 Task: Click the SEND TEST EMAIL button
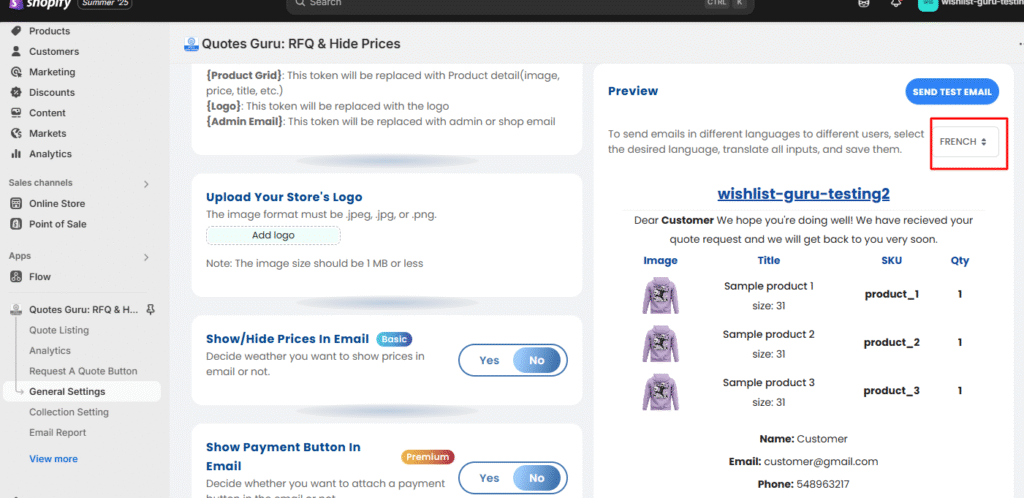952,92
